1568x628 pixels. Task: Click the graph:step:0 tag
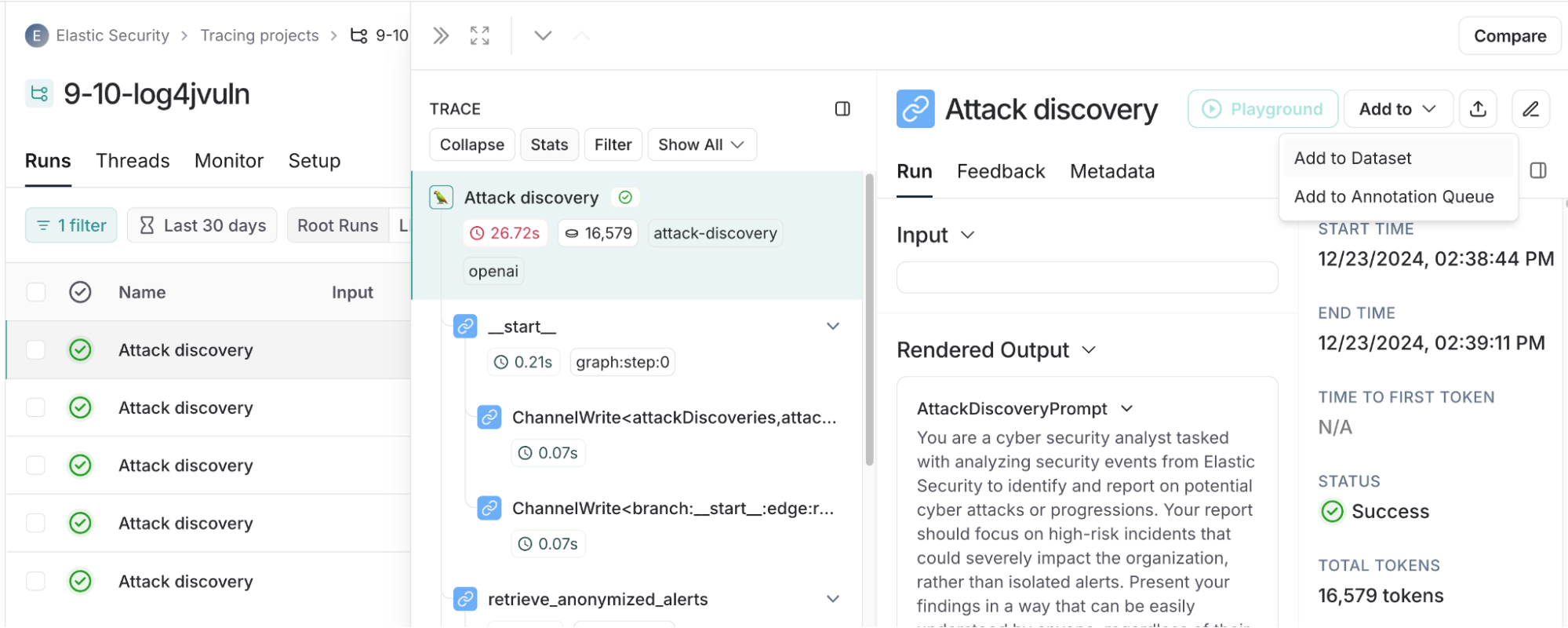[x=623, y=362]
